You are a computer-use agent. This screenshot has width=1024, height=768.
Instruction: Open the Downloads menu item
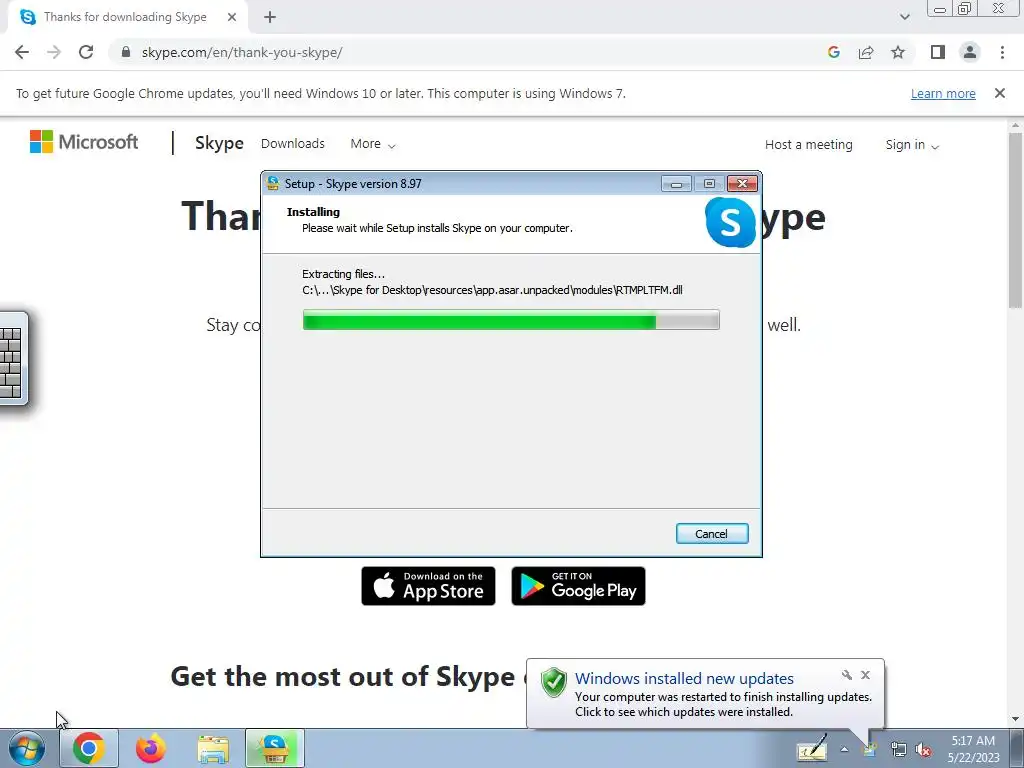click(x=293, y=144)
